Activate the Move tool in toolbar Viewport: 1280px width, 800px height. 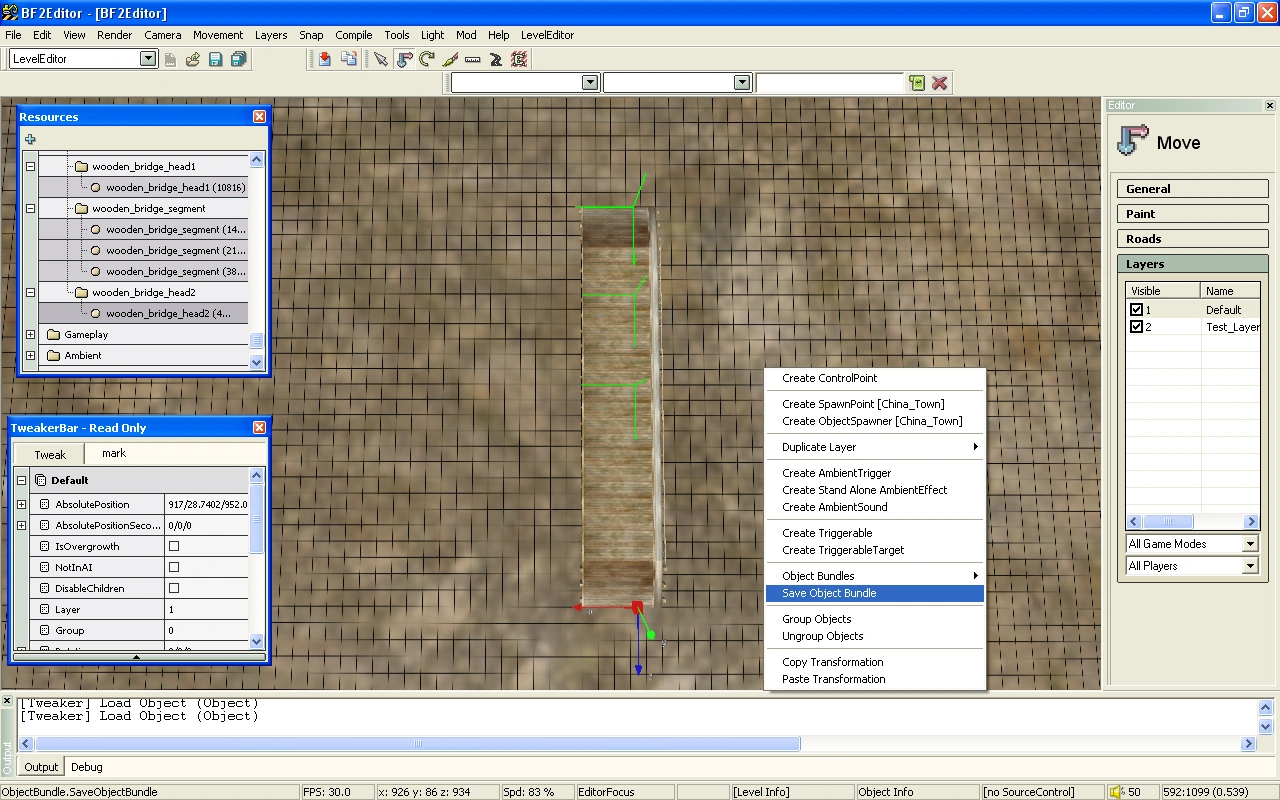[x=404, y=59]
